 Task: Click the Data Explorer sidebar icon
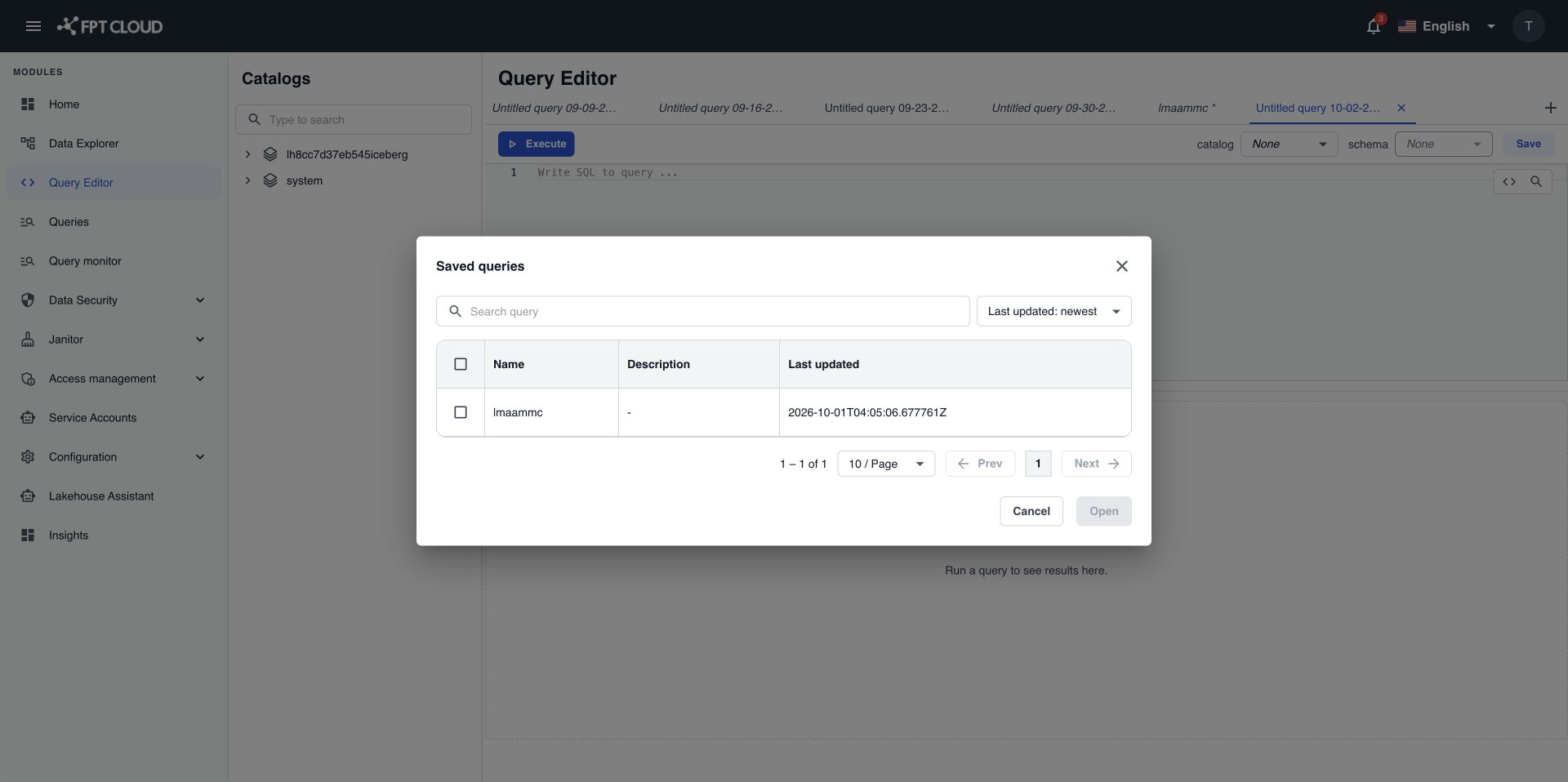pyautogui.click(x=28, y=144)
